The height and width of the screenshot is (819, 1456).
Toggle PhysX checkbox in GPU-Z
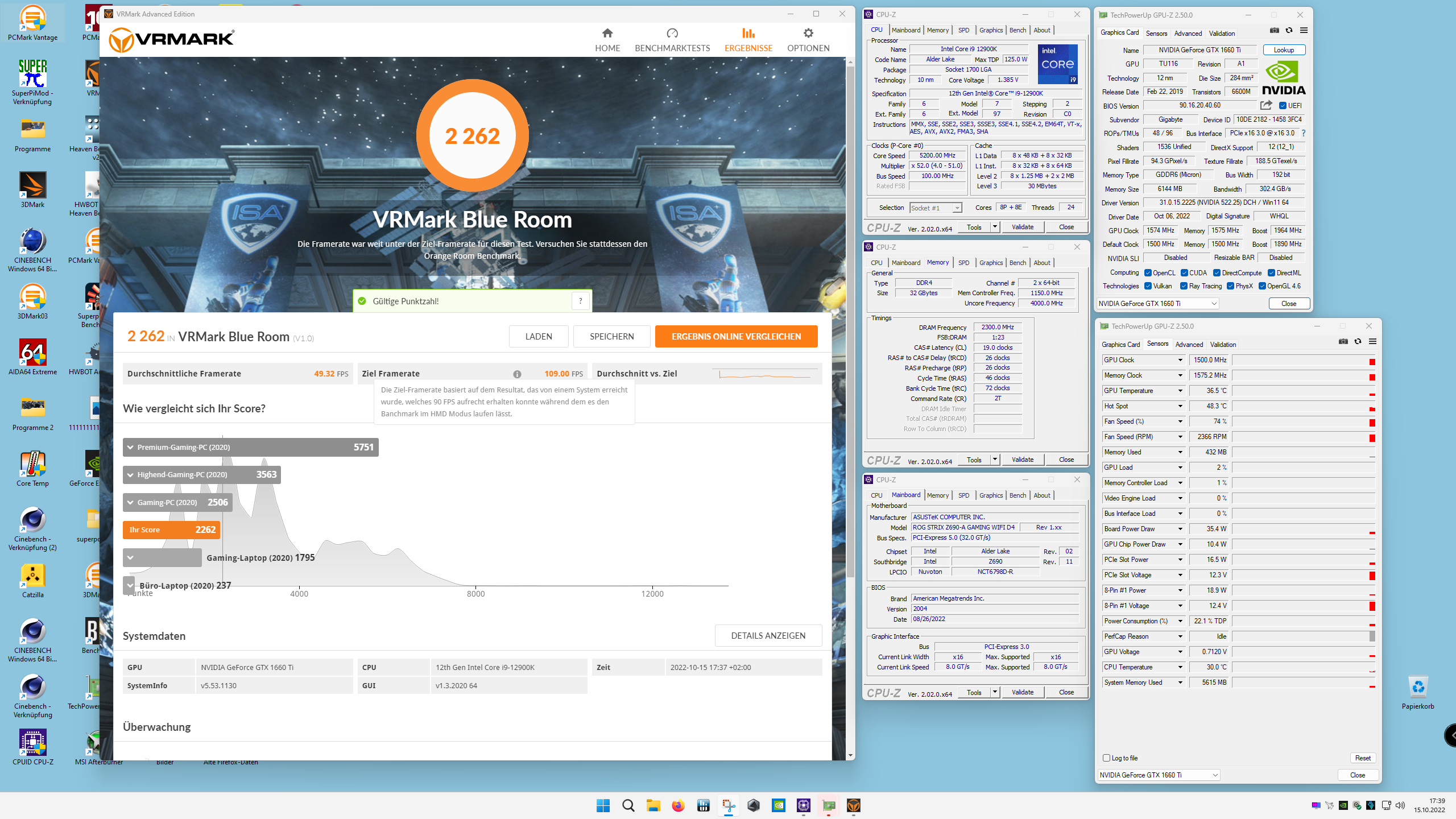[x=1230, y=286]
